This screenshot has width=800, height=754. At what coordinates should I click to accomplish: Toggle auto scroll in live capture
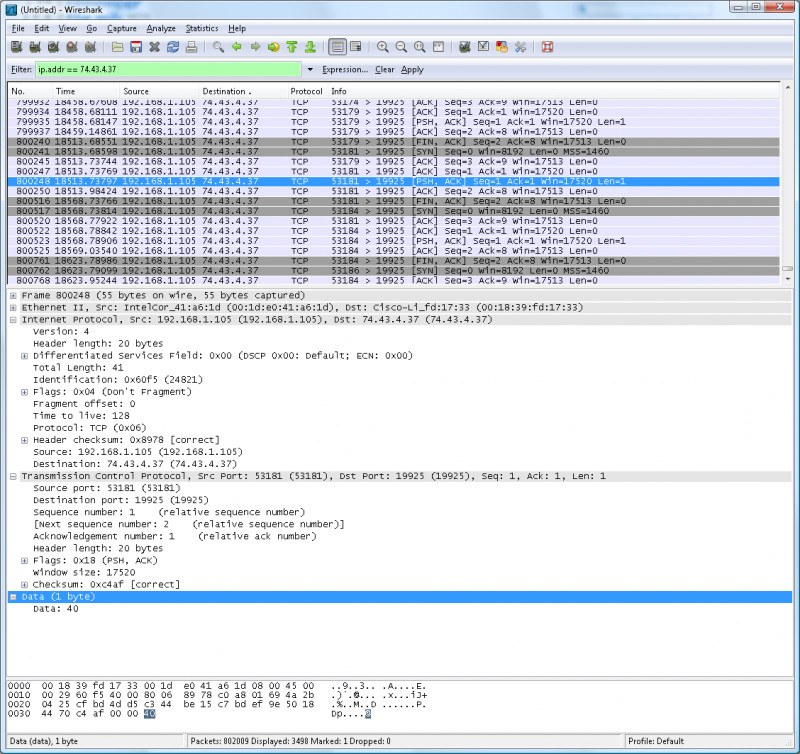pyautogui.click(x=356, y=47)
